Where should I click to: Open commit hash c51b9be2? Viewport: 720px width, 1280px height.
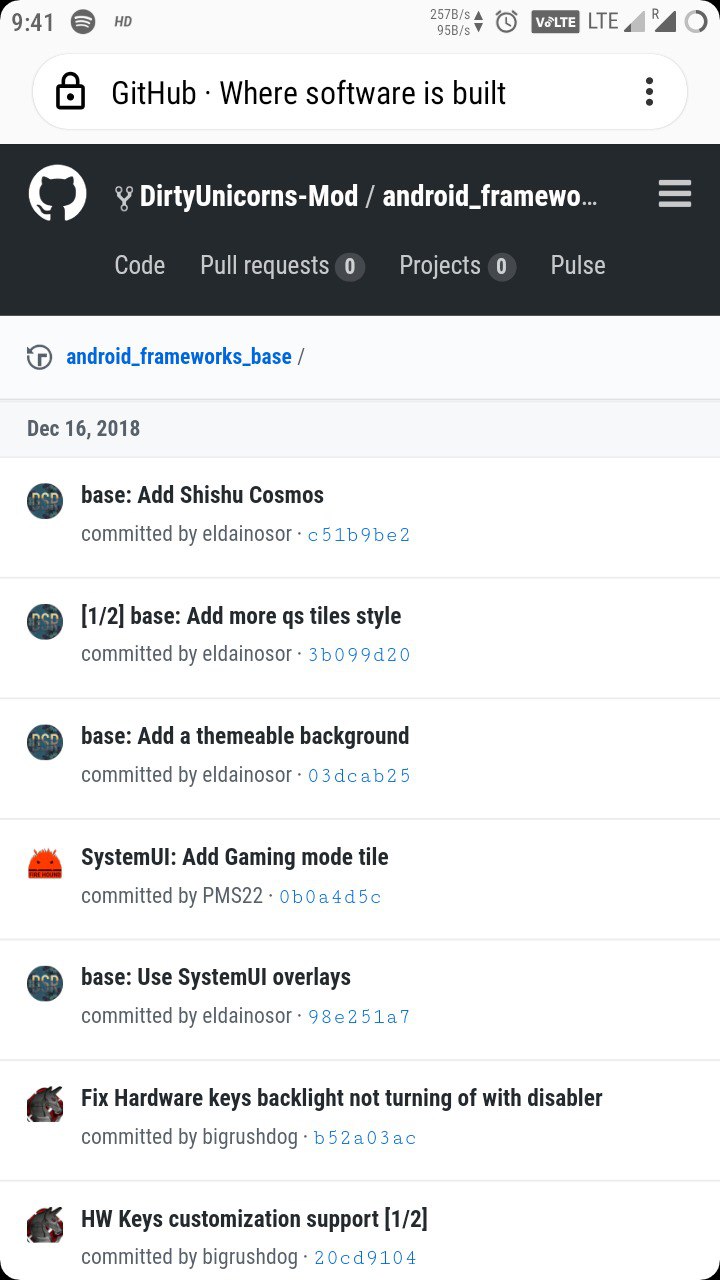359,535
